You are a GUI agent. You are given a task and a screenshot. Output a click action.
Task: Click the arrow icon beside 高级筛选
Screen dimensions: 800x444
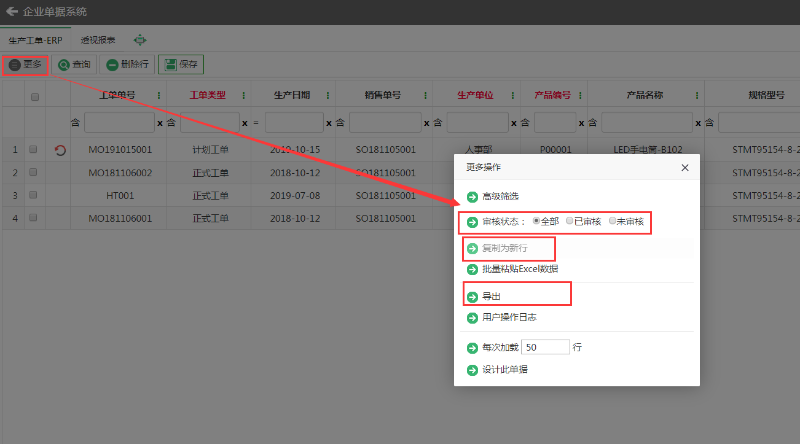coord(472,197)
